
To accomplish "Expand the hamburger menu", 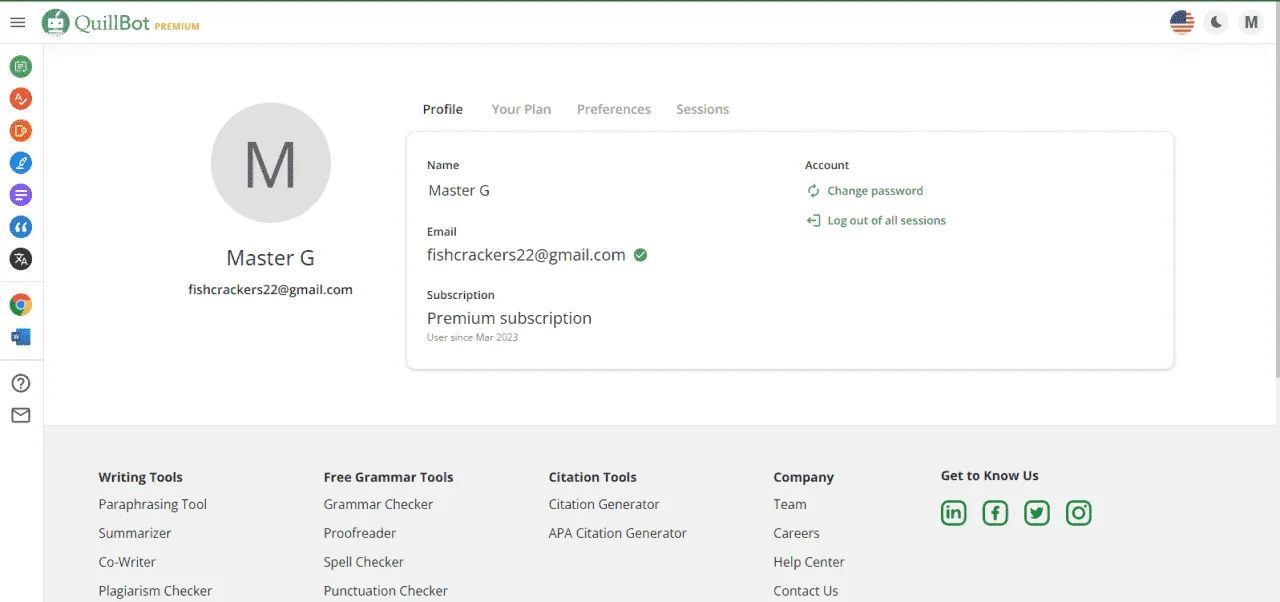I will [17, 22].
